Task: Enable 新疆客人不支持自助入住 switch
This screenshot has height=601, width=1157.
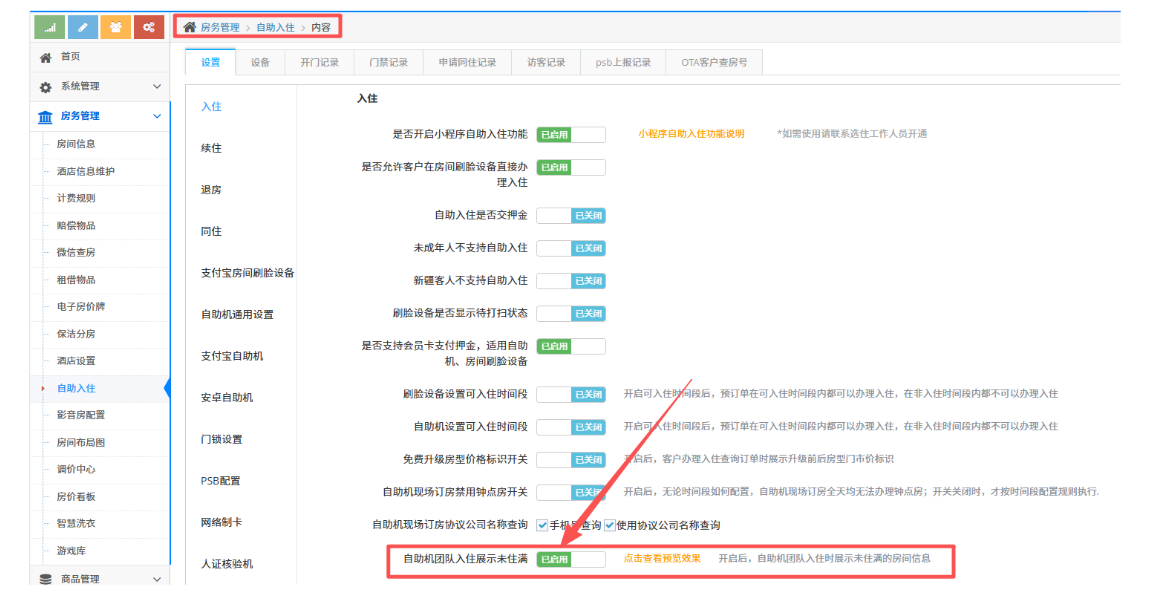Action: pos(571,281)
